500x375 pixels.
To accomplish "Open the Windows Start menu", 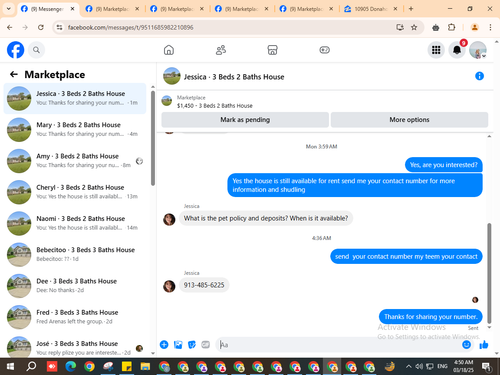I will pos(10,367).
